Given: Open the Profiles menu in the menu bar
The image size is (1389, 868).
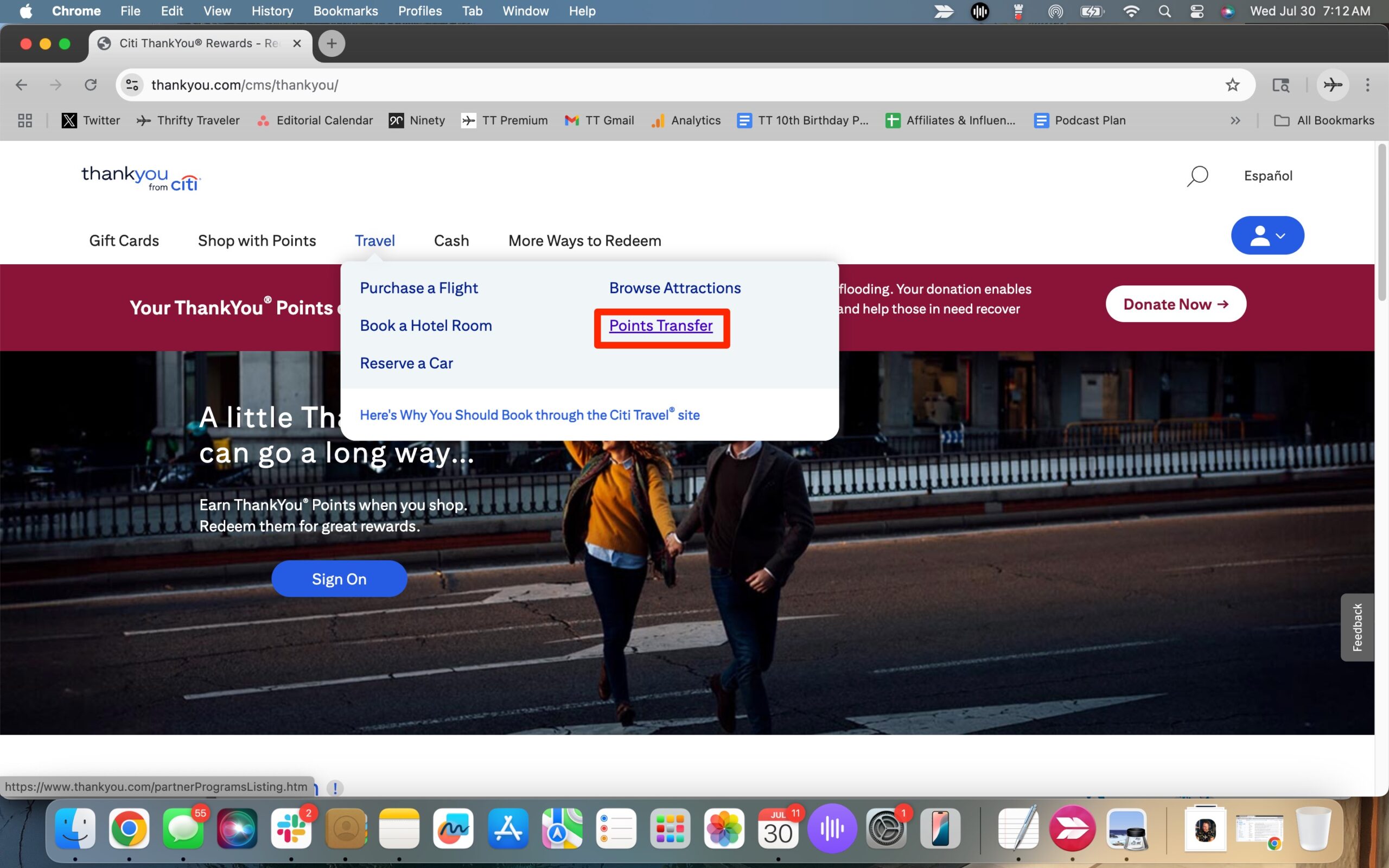Looking at the screenshot, I should pos(419,11).
